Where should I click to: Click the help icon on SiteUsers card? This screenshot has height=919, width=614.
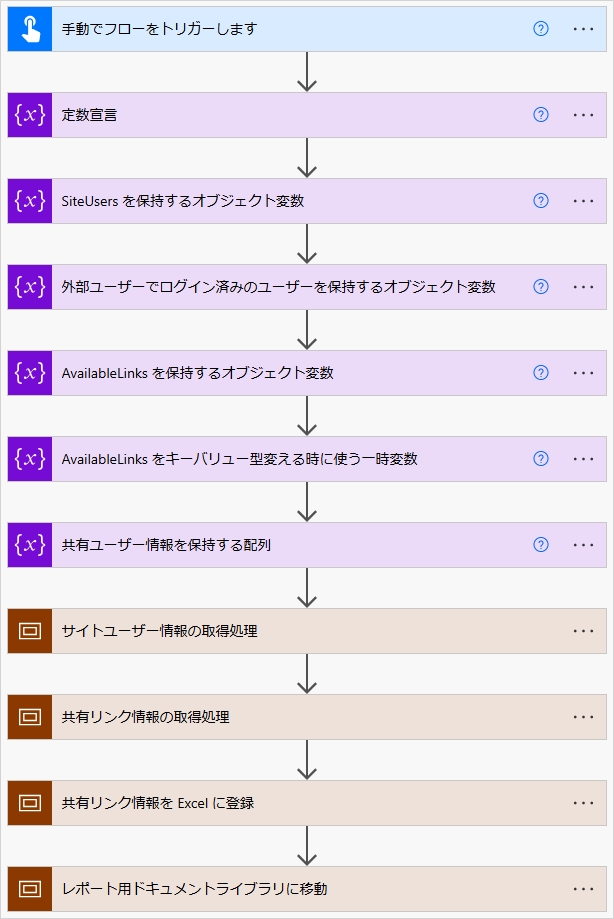point(540,201)
